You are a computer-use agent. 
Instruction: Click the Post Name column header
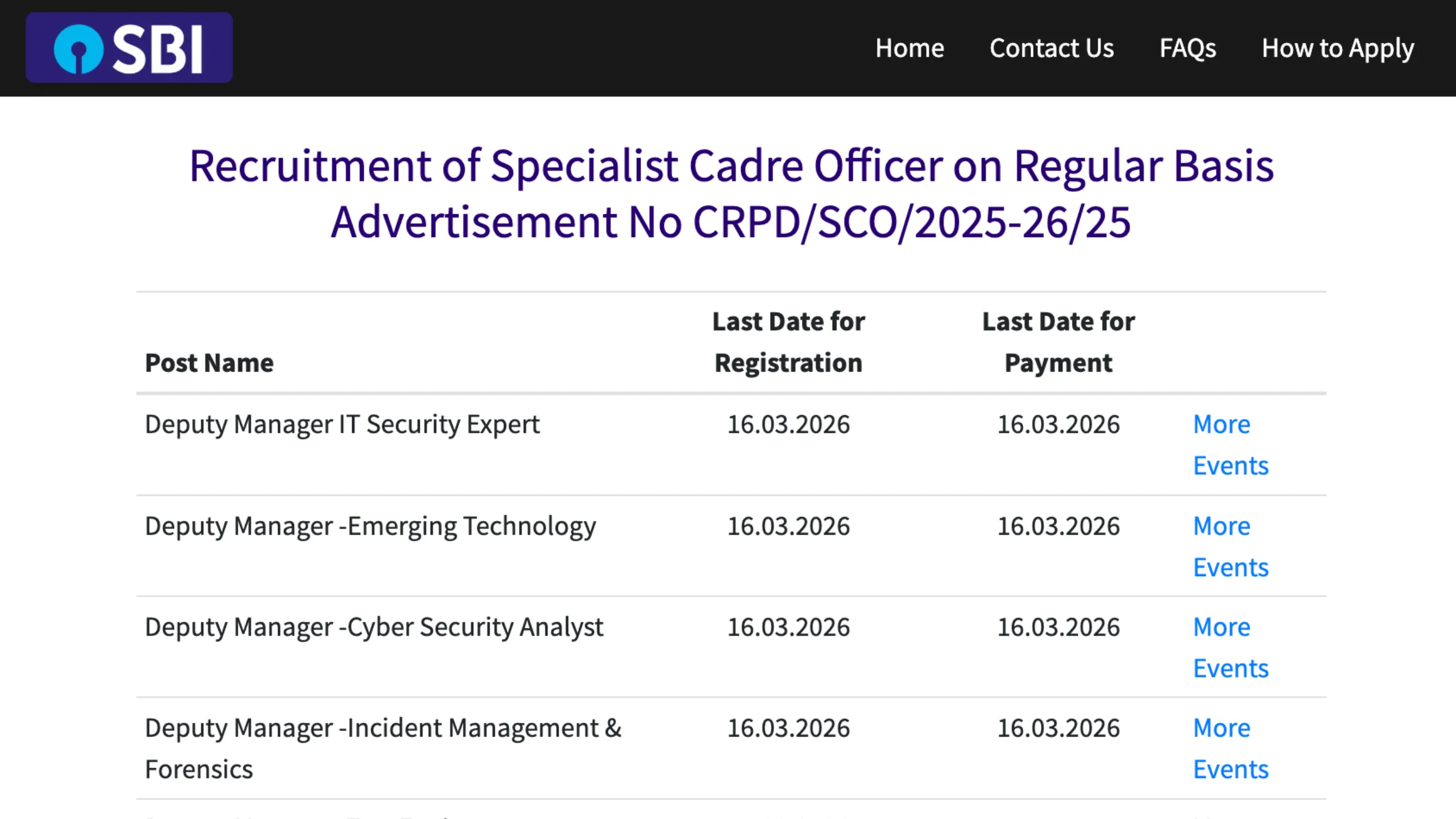pos(209,362)
